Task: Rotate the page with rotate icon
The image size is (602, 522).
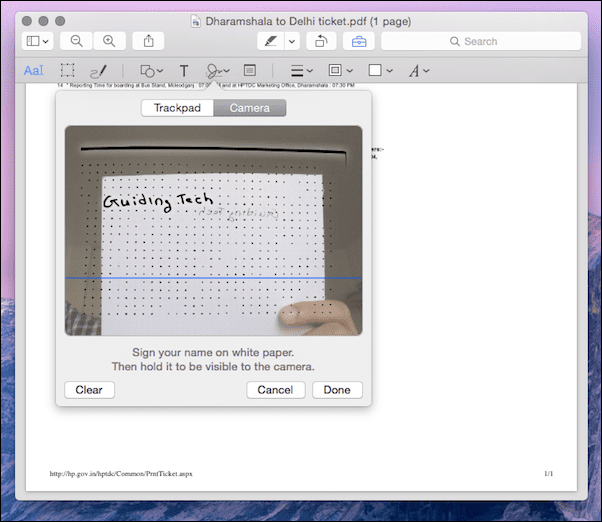Action: point(321,41)
